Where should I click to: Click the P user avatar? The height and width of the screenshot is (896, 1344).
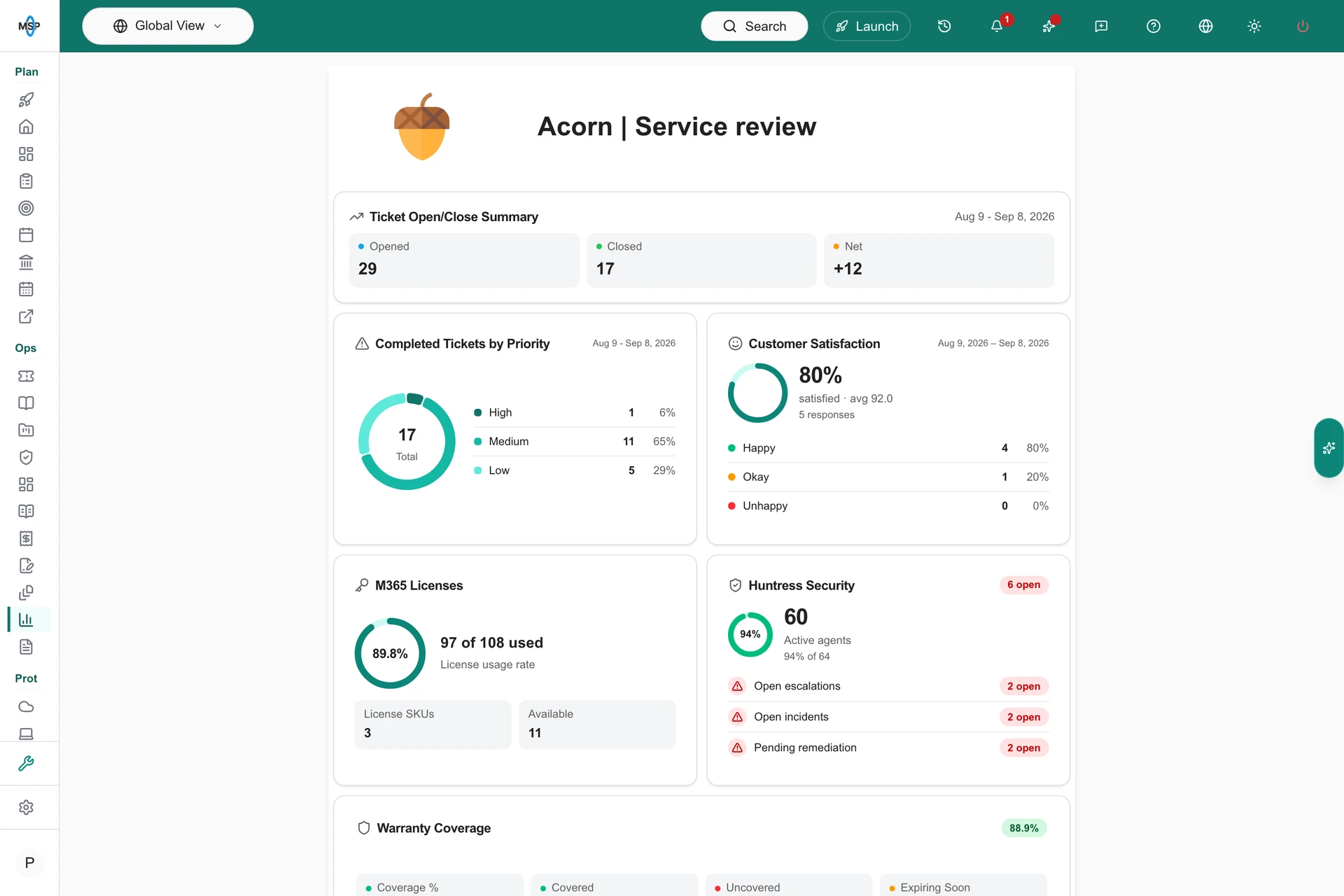coord(29,863)
